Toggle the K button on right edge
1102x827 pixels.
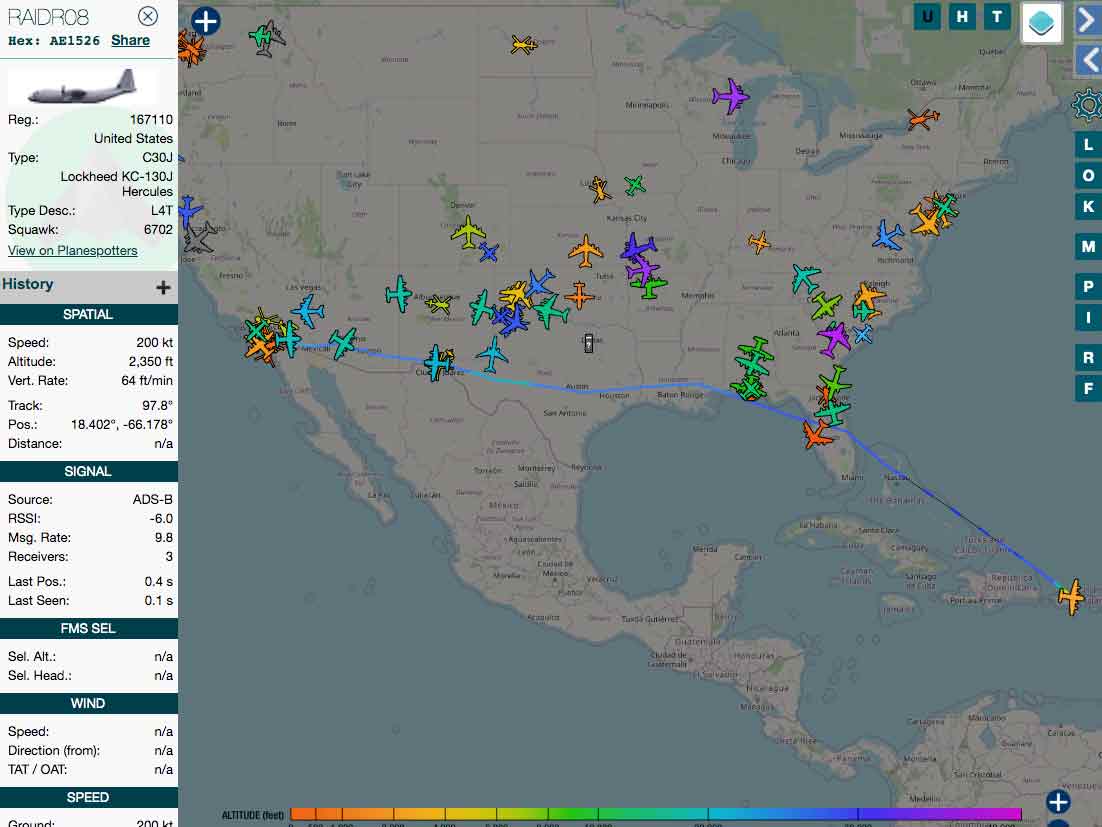(x=1088, y=207)
